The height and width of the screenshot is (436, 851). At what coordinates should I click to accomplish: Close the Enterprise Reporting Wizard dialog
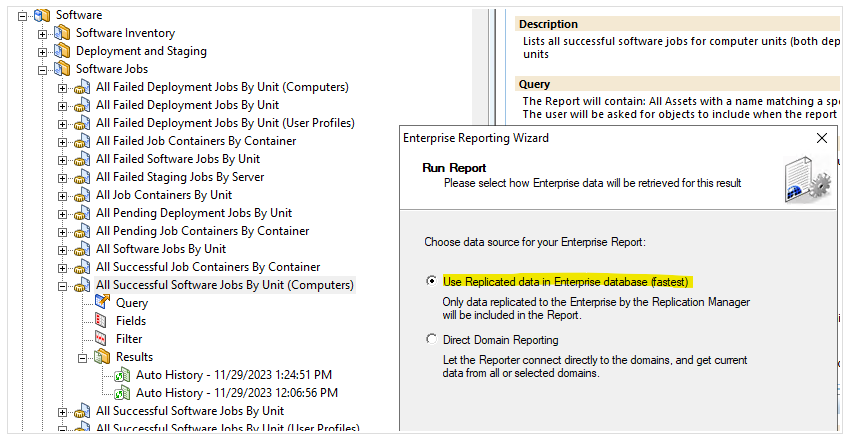click(x=821, y=138)
